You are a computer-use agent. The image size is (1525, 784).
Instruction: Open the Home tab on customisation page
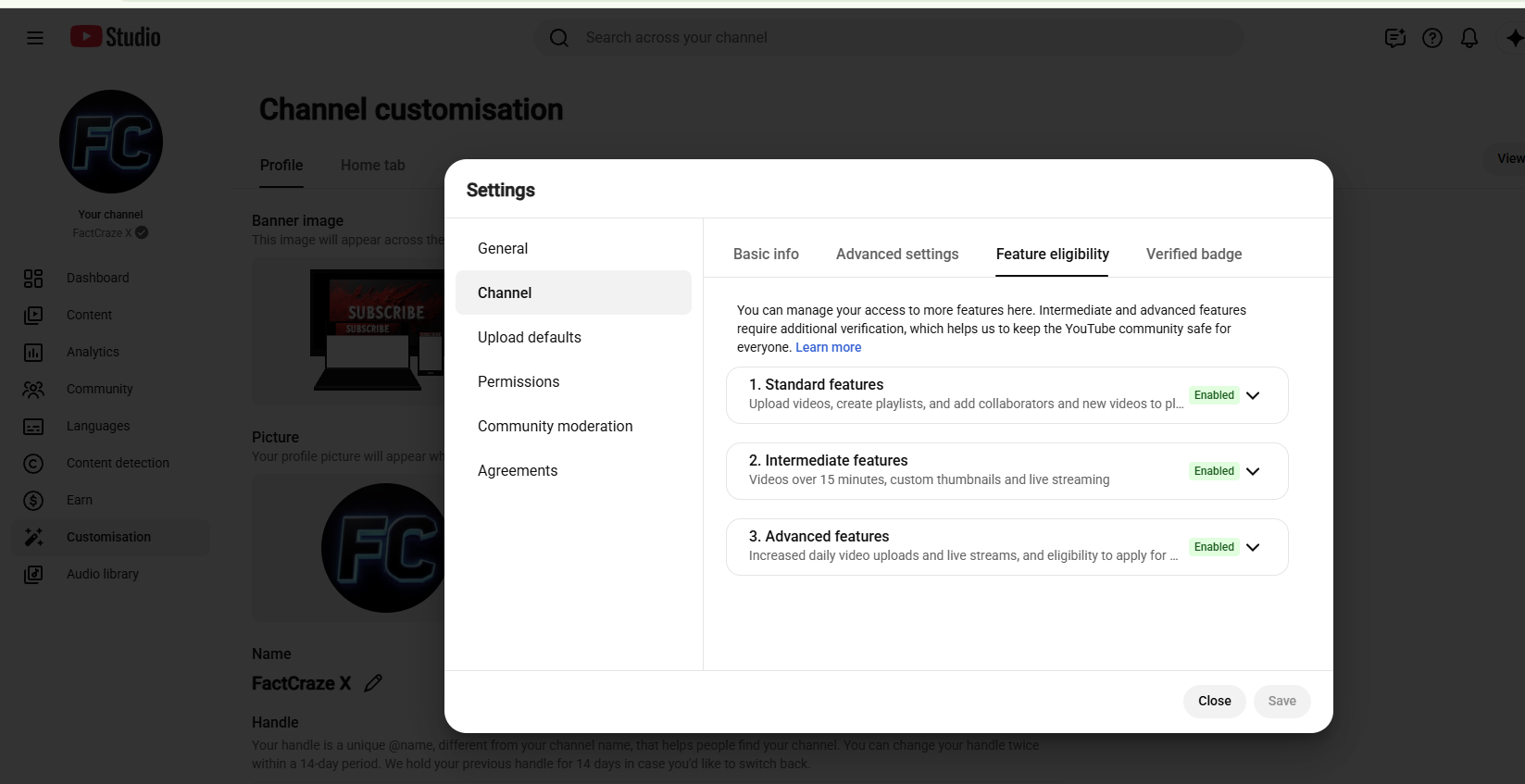372,165
